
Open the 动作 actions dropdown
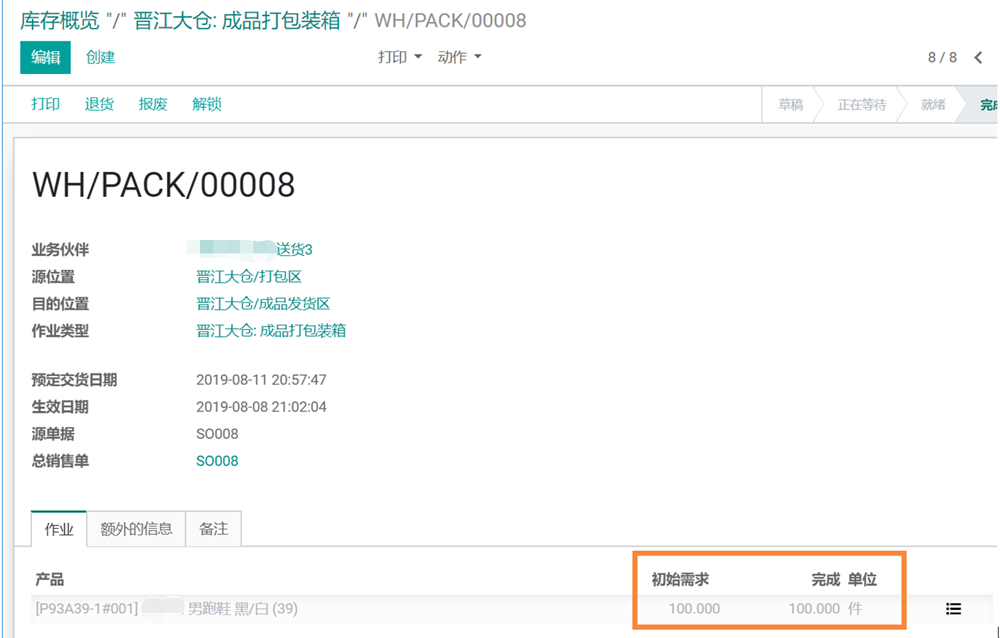click(459, 57)
